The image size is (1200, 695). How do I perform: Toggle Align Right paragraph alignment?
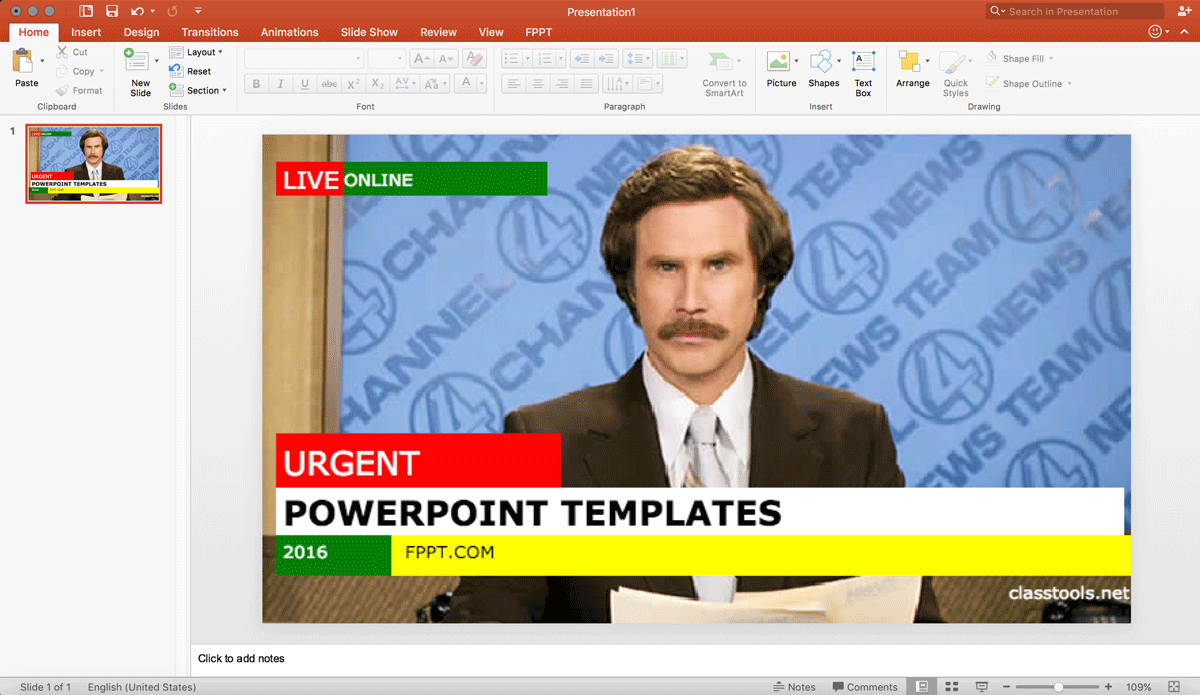pyautogui.click(x=562, y=84)
